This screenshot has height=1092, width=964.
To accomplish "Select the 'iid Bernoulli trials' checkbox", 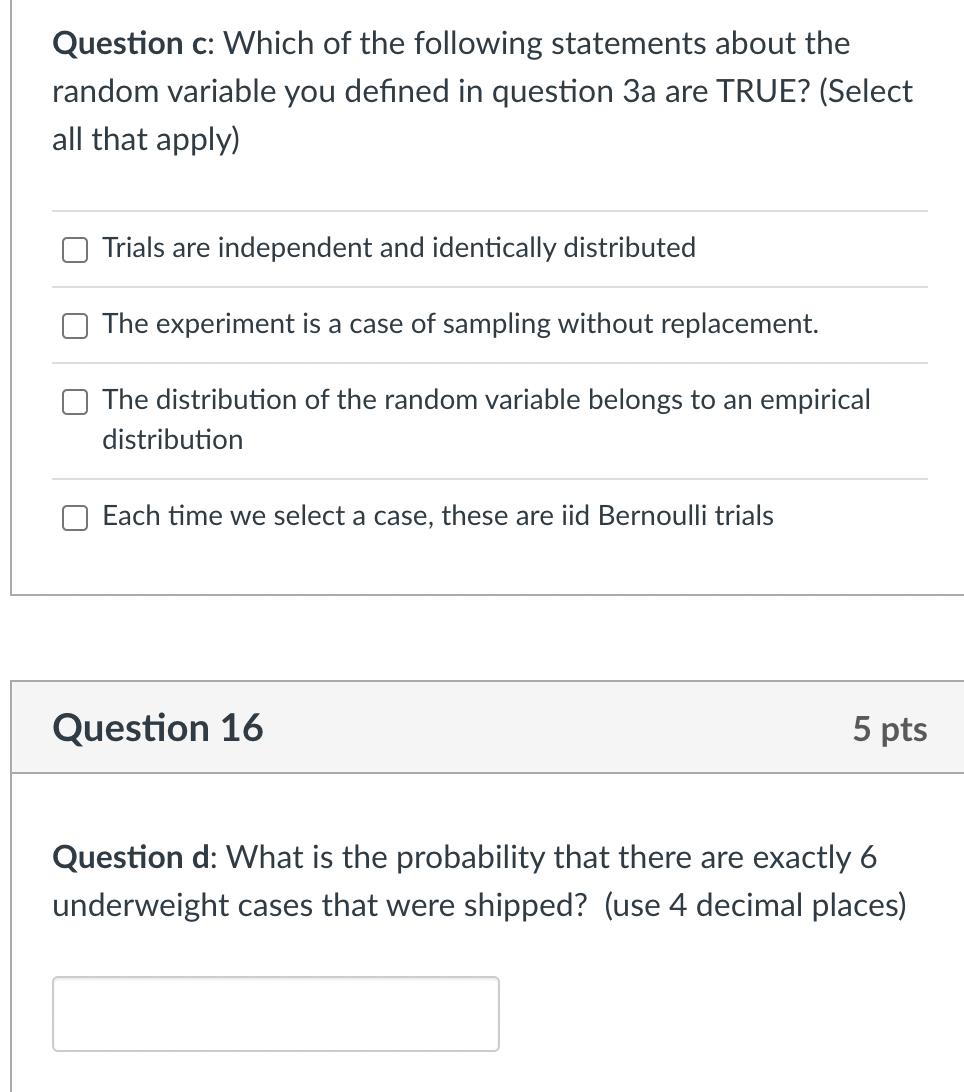I will tap(74, 517).
